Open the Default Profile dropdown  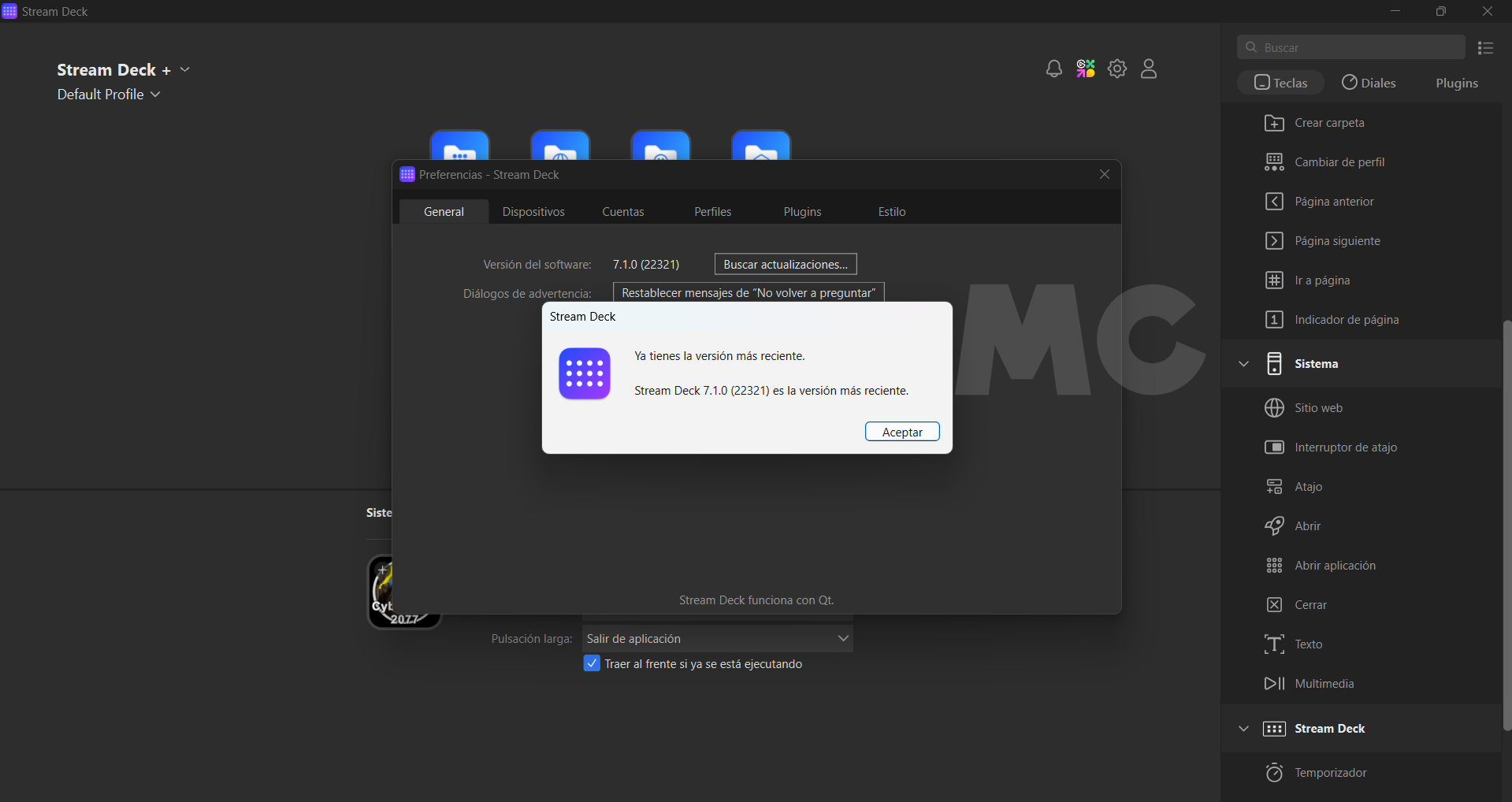[109, 95]
